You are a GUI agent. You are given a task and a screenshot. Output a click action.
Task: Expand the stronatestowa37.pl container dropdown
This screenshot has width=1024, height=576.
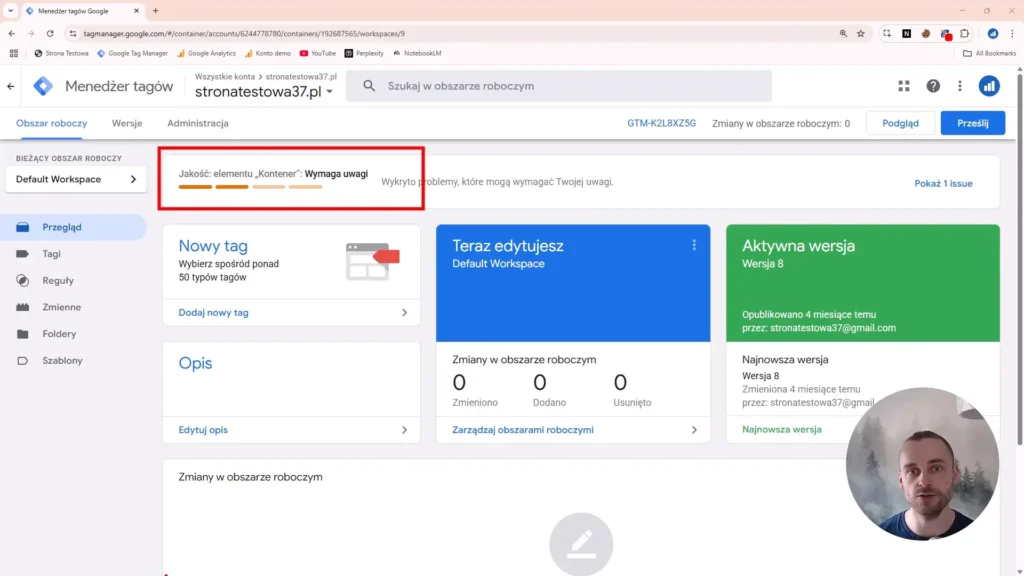(x=330, y=92)
